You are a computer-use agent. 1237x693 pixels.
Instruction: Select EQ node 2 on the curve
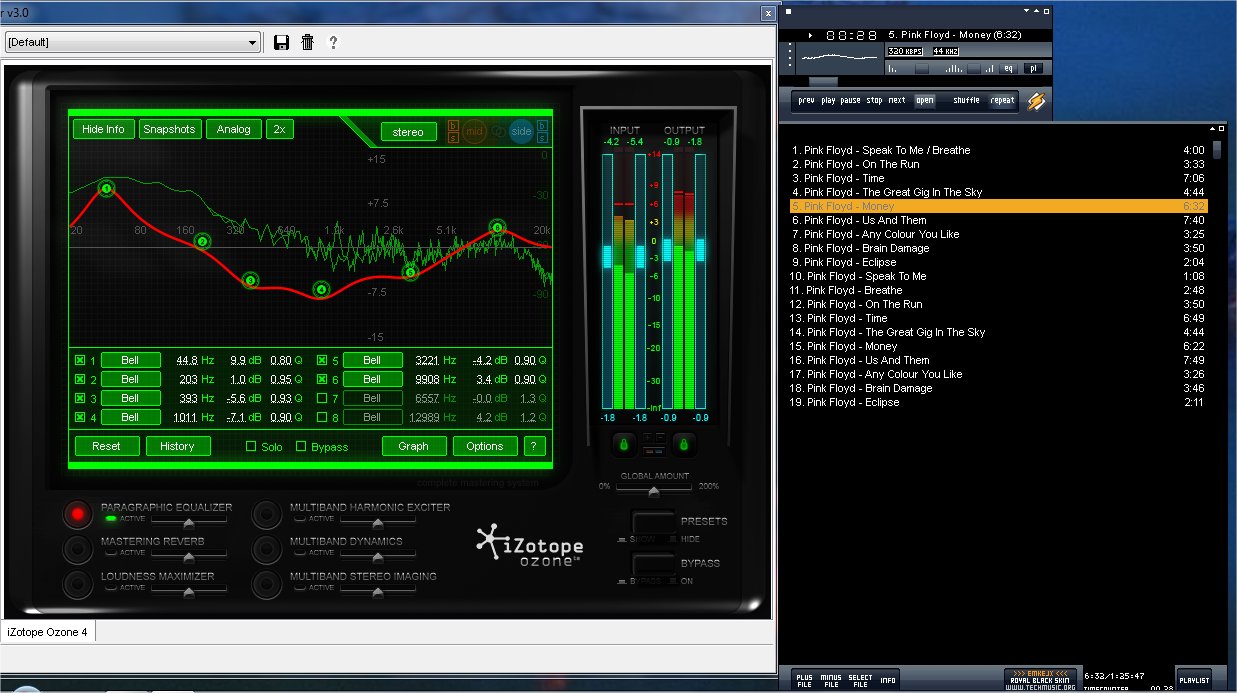click(203, 241)
